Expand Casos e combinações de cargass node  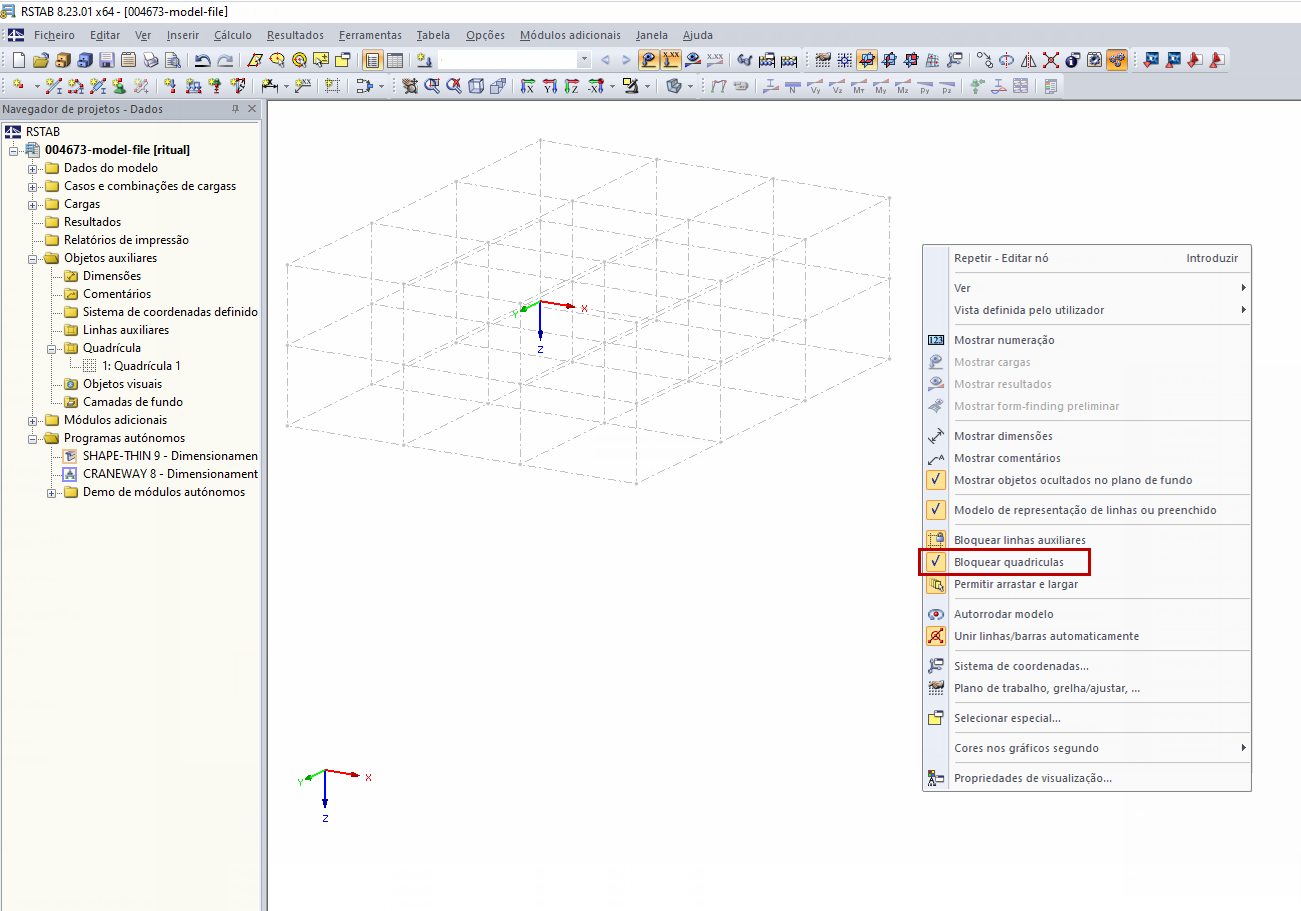pyautogui.click(x=33, y=186)
